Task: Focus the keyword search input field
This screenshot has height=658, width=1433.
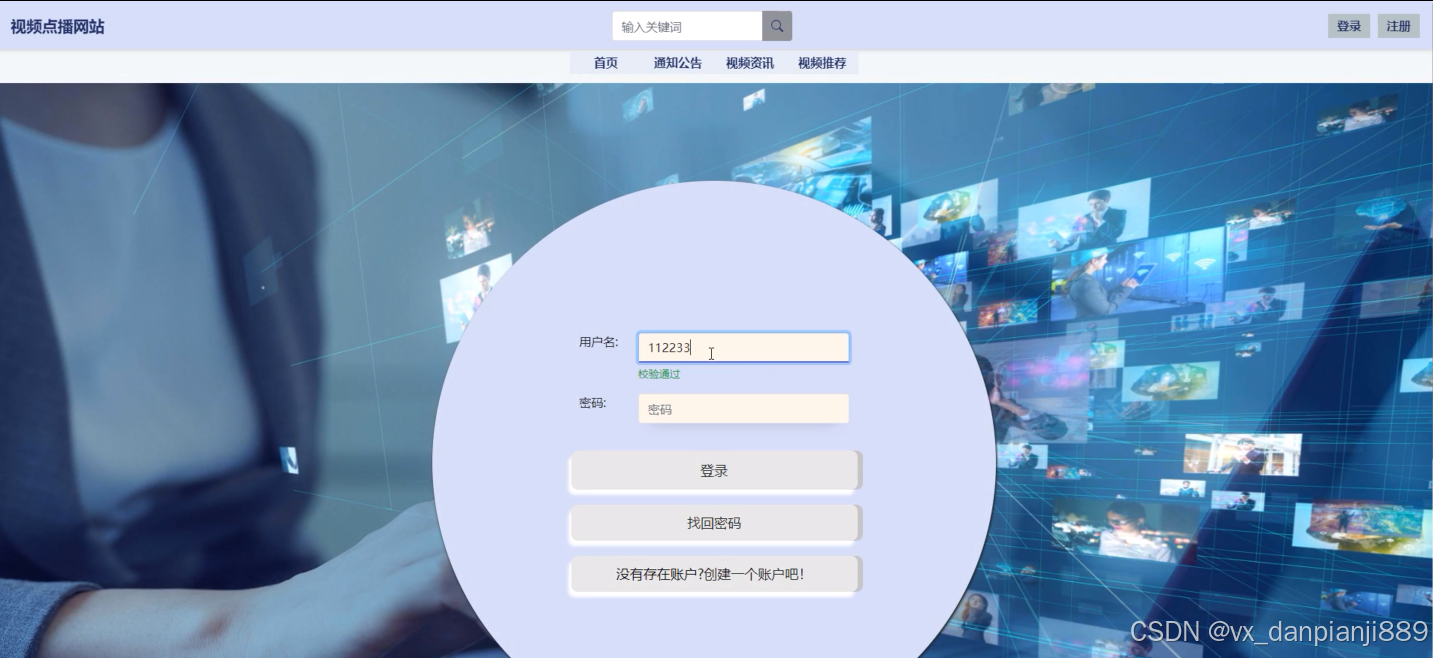Action: [687, 26]
